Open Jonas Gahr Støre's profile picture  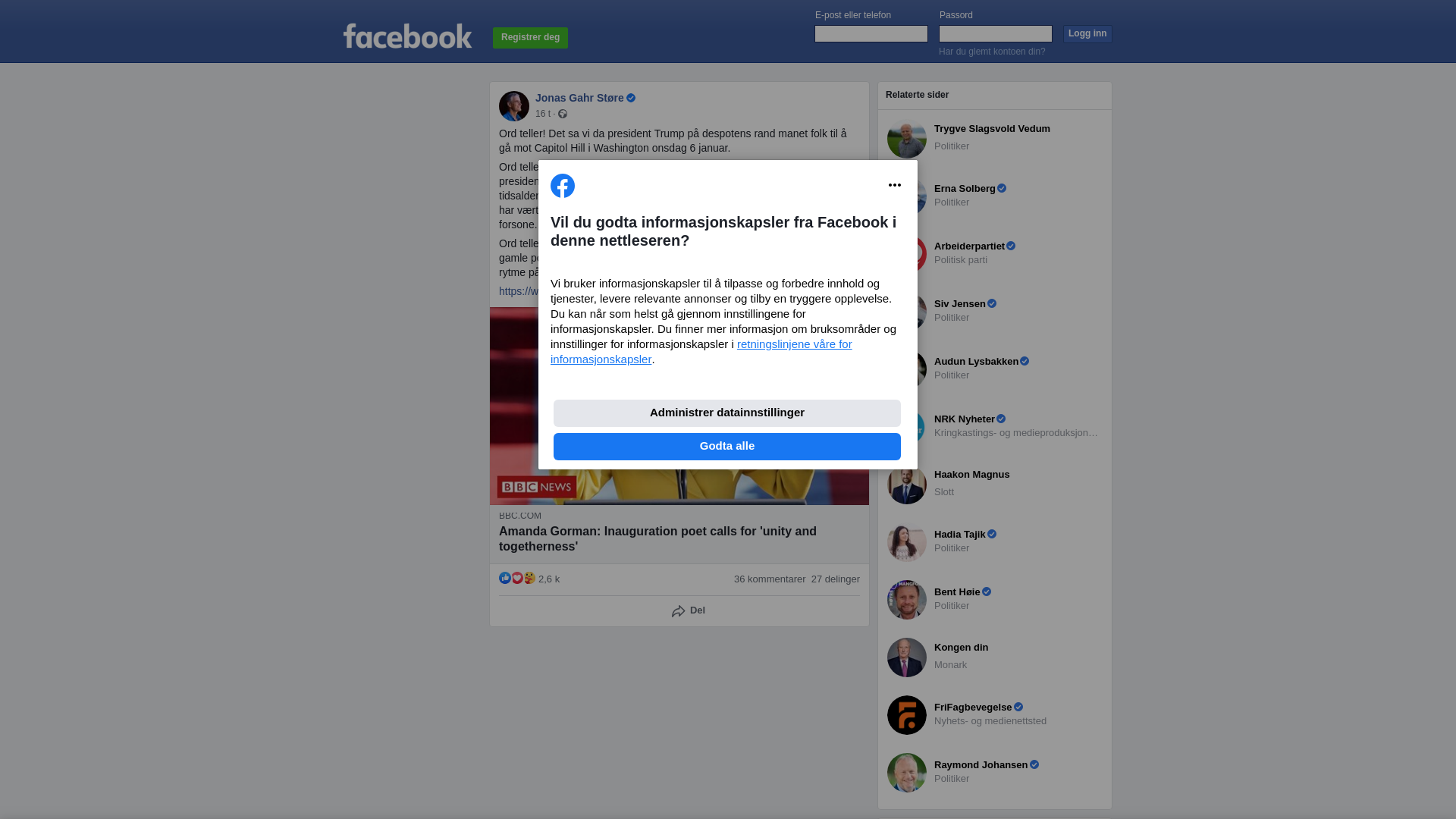514,106
